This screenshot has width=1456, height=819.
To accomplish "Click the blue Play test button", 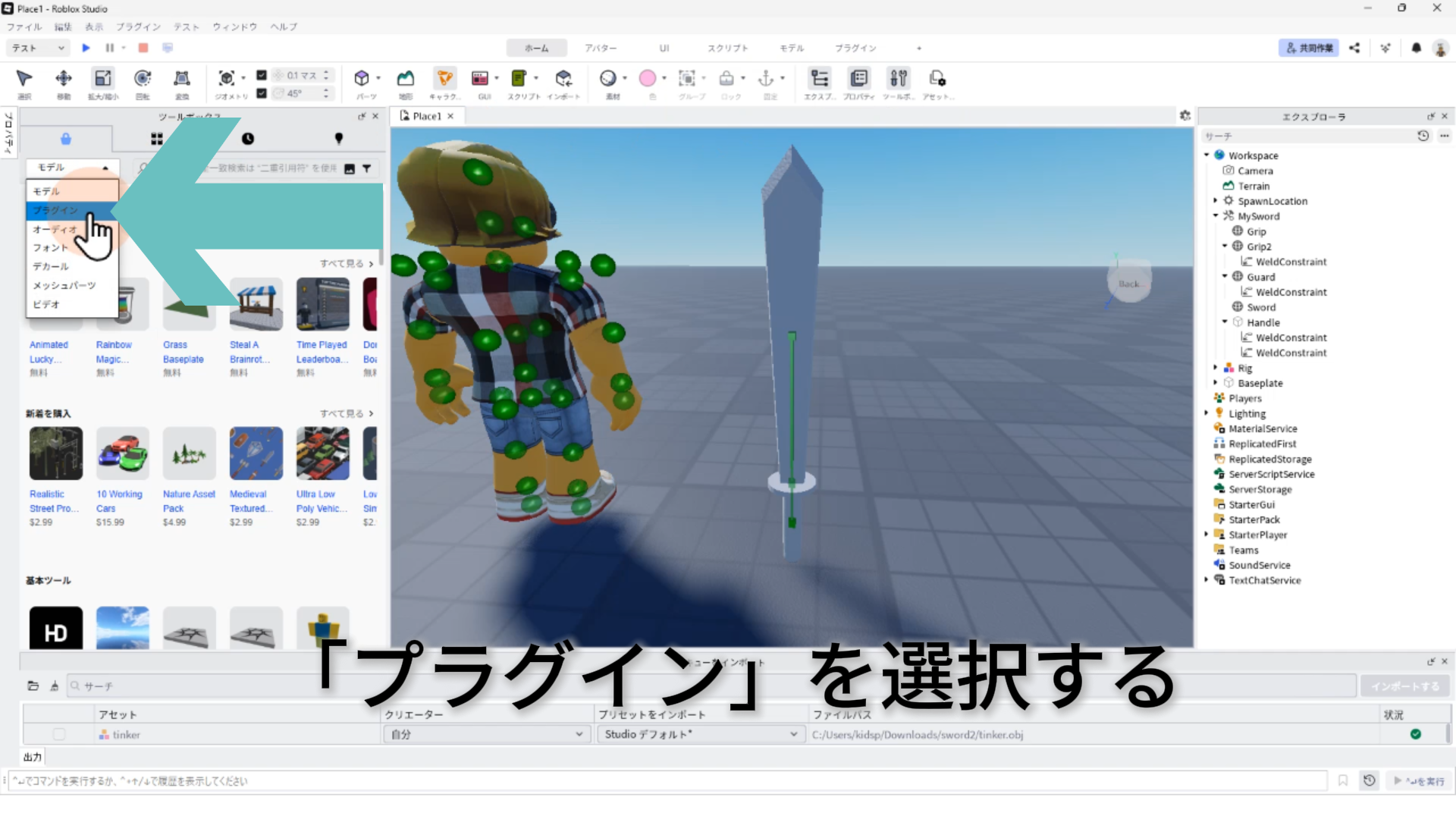I will click(86, 48).
